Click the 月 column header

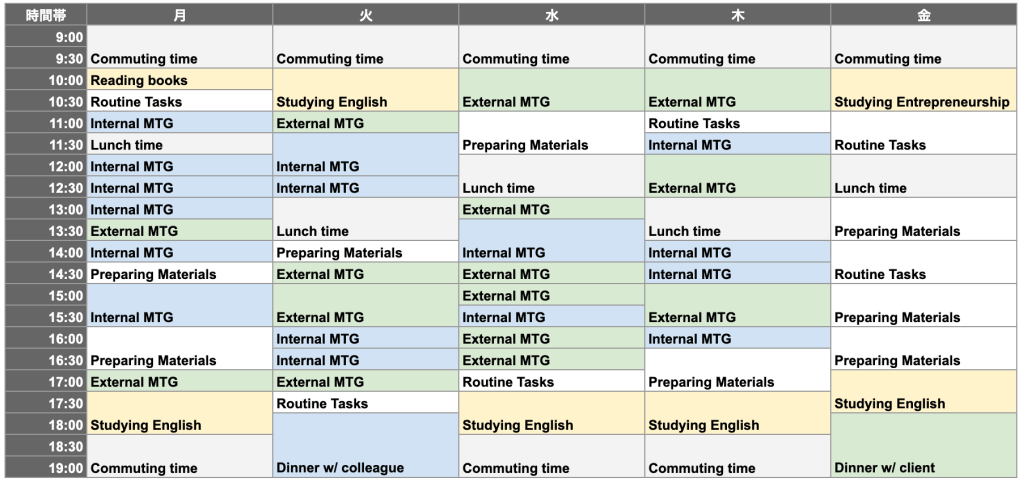(x=179, y=15)
